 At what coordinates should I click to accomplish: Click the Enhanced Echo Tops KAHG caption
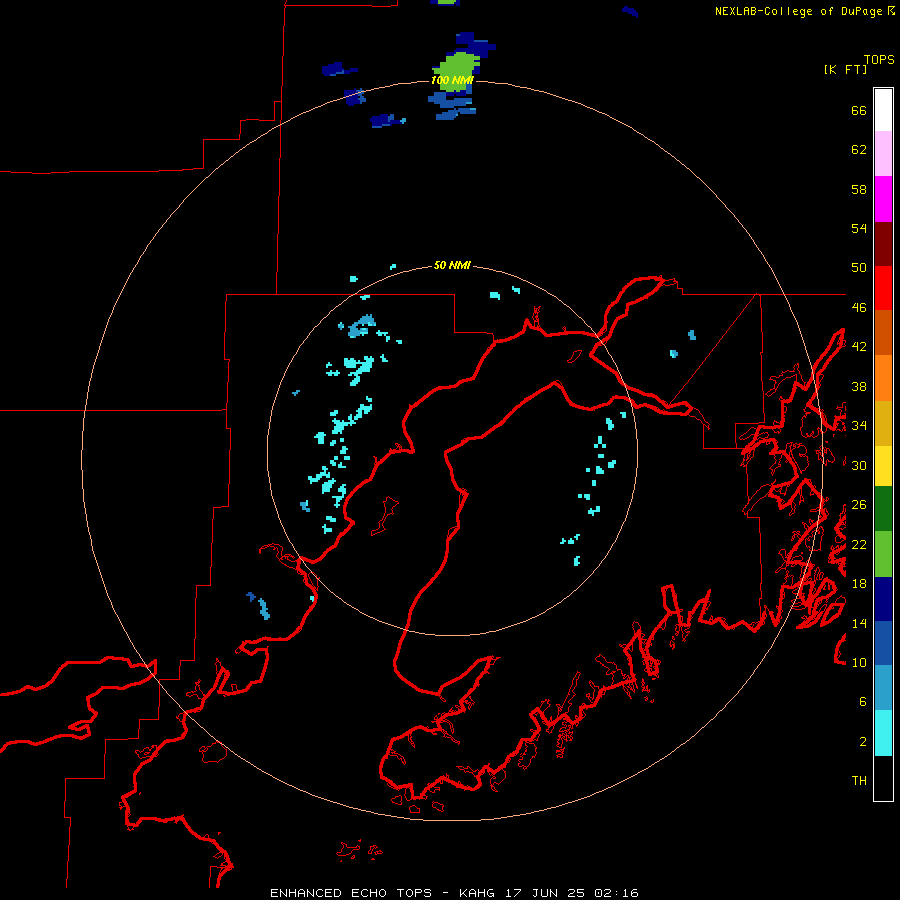[454, 893]
